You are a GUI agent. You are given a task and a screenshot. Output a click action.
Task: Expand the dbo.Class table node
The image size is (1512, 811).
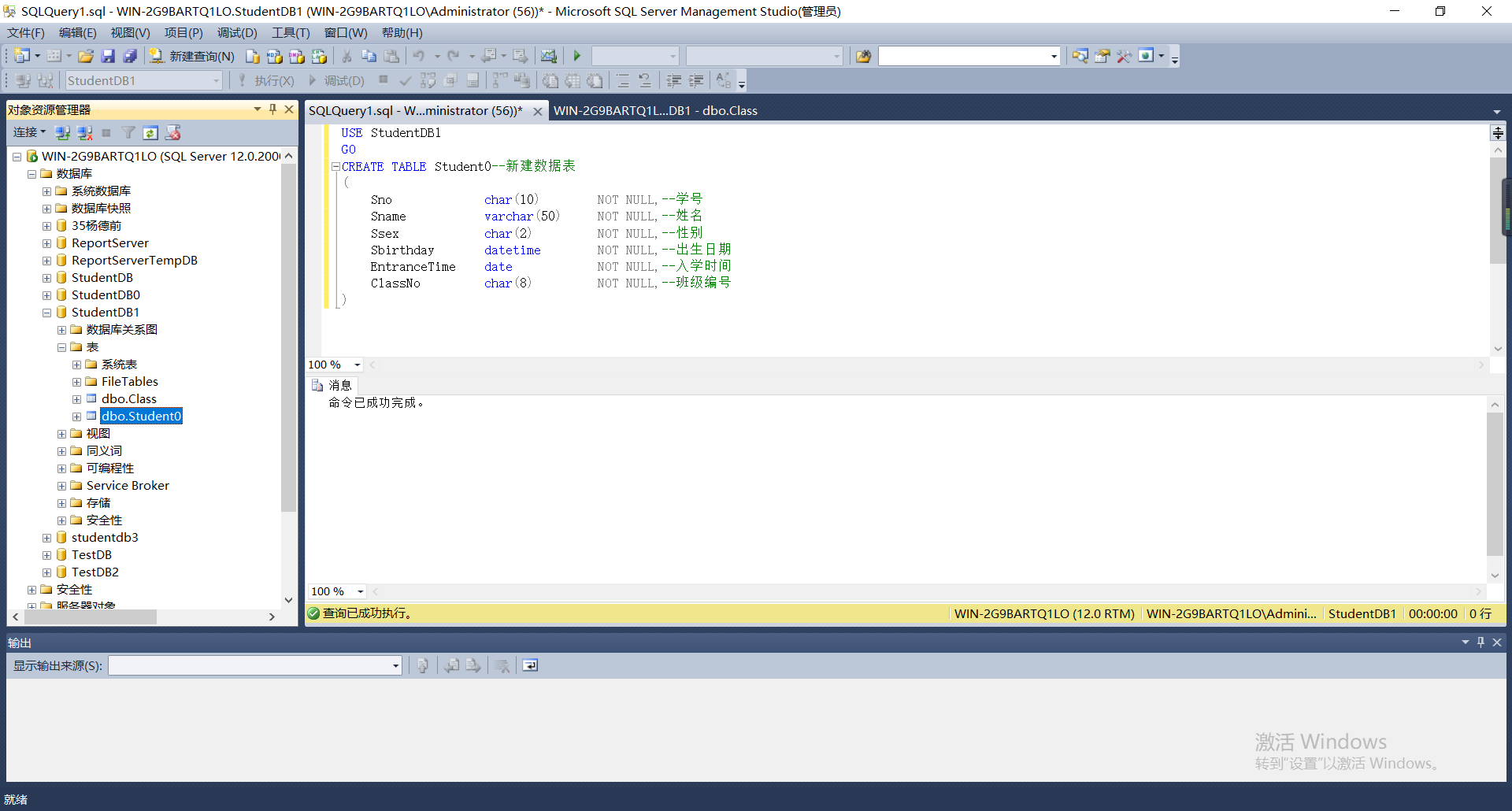point(76,399)
